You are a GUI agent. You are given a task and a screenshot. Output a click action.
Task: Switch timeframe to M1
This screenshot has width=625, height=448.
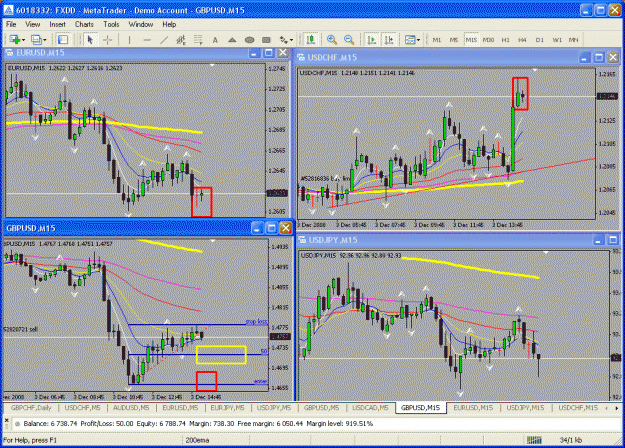[x=437, y=40]
